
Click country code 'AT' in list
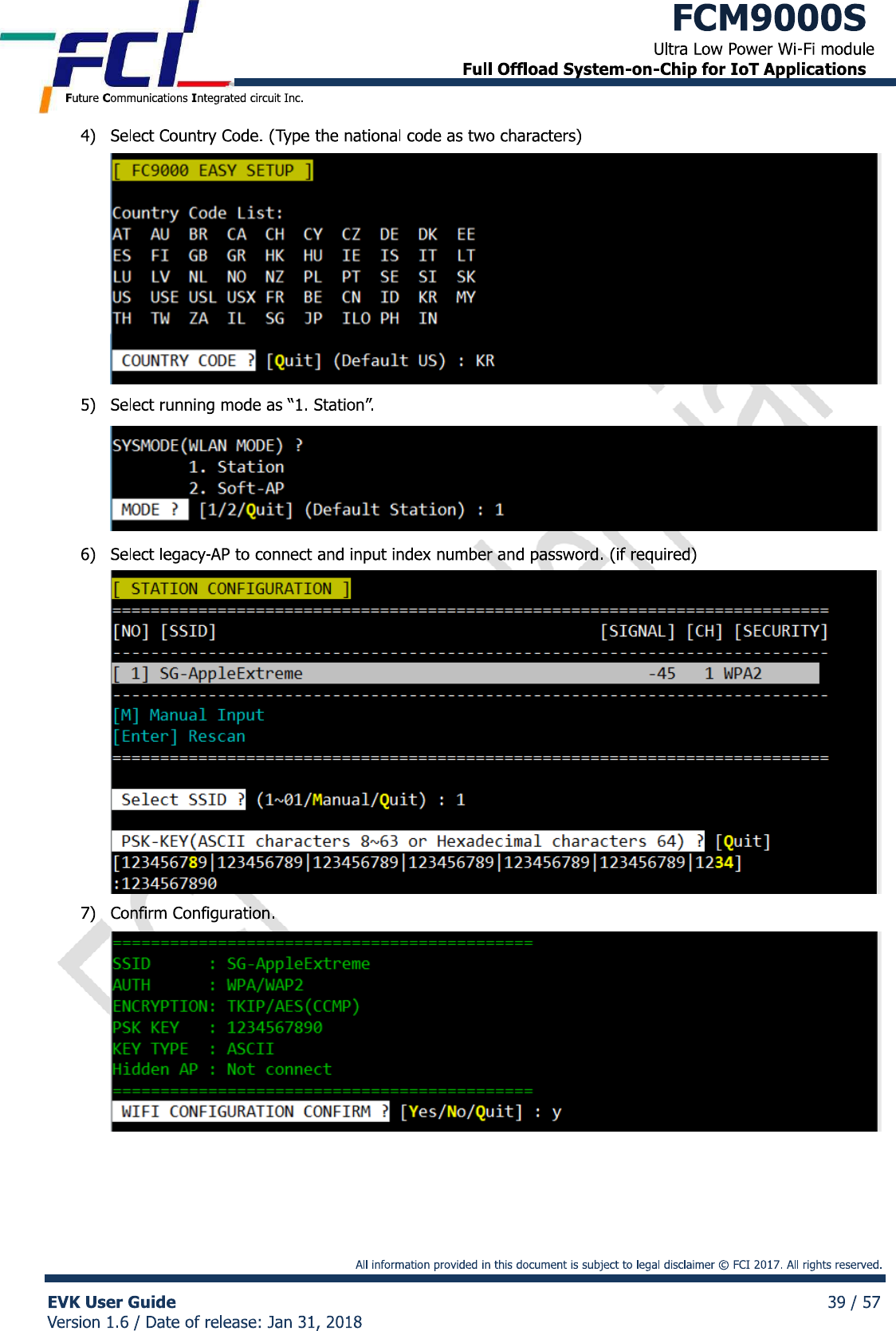pyautogui.click(x=121, y=234)
